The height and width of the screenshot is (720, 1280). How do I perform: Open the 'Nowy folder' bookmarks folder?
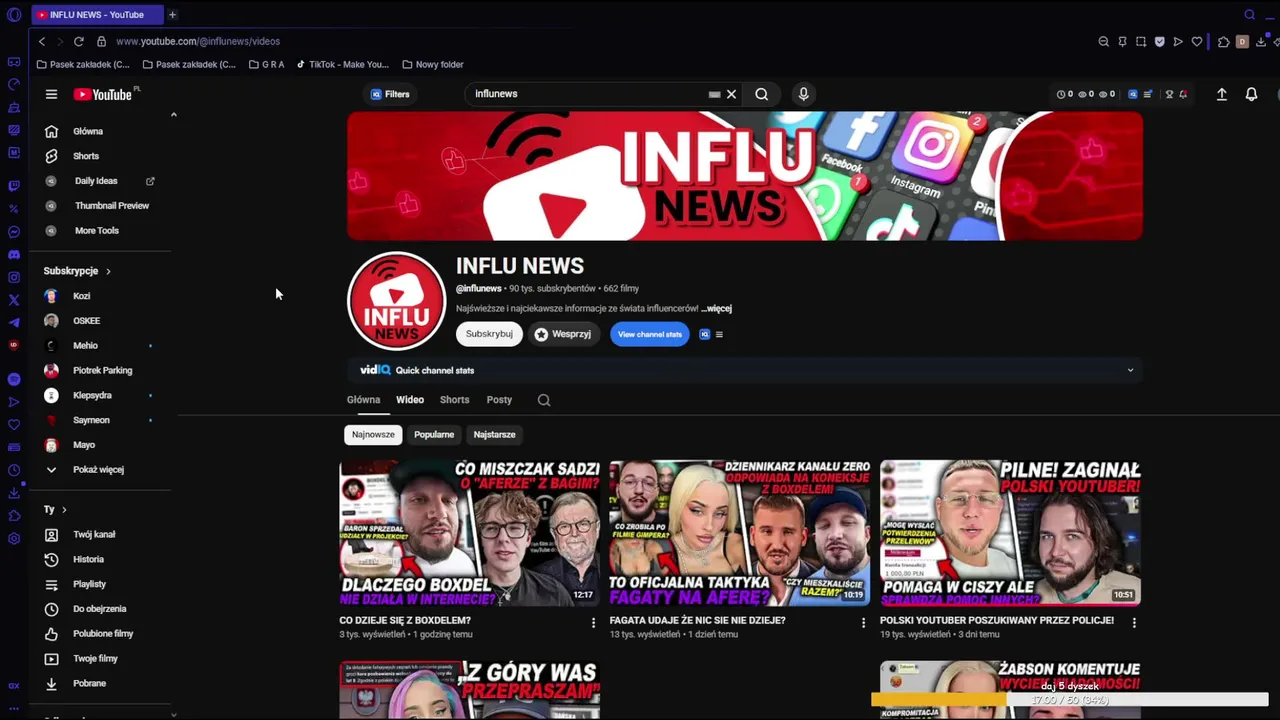[433, 64]
